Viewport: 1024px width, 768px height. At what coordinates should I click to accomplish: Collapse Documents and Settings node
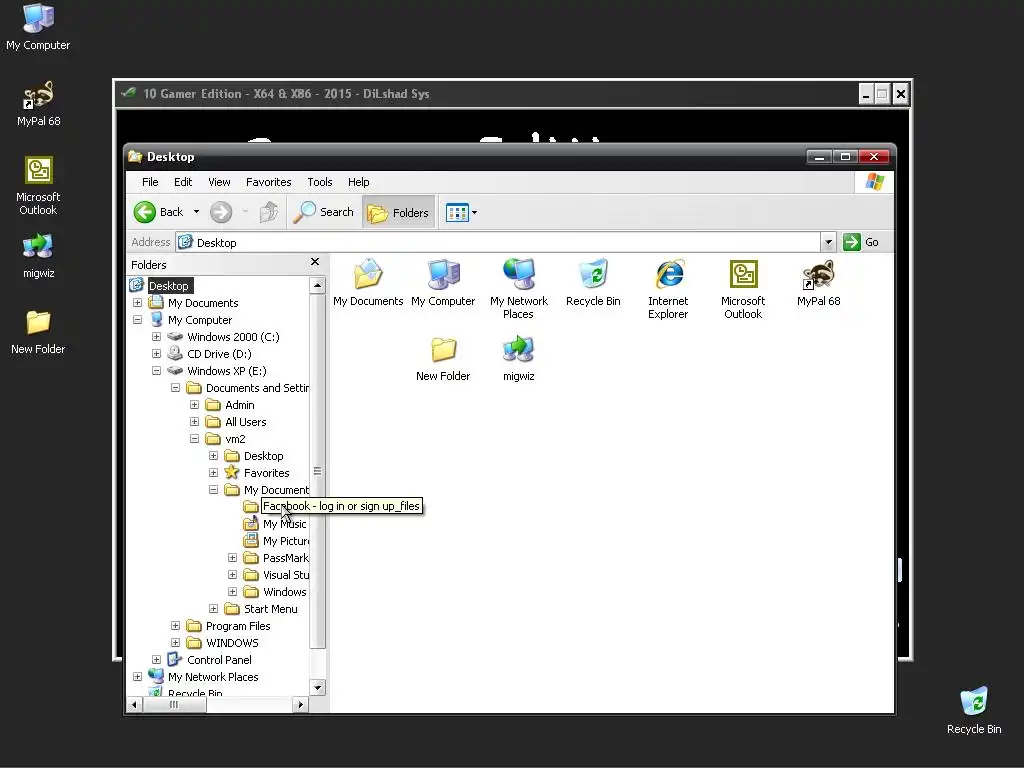[x=175, y=387]
